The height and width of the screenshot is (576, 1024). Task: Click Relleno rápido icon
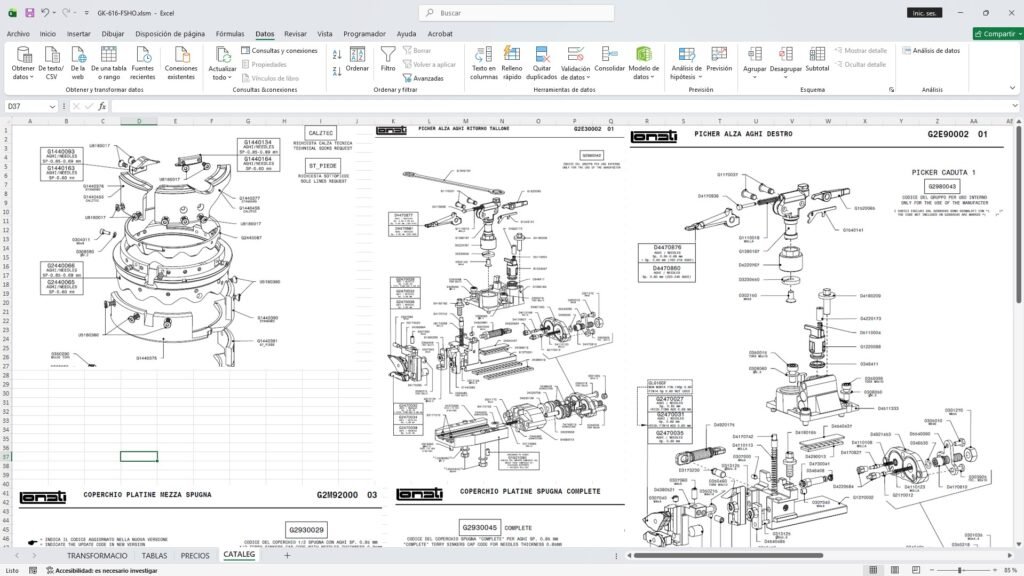512,63
